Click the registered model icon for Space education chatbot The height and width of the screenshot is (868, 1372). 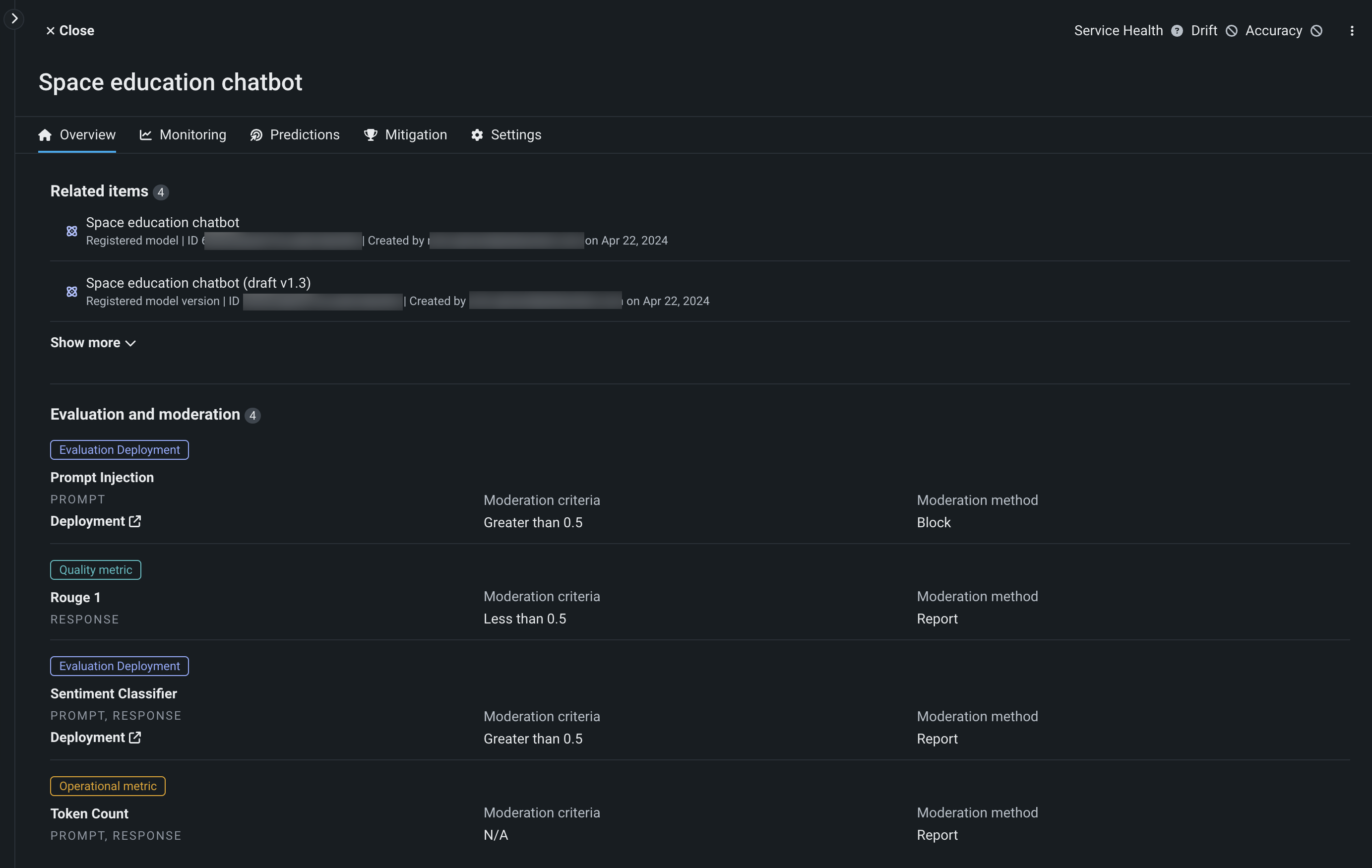point(72,231)
